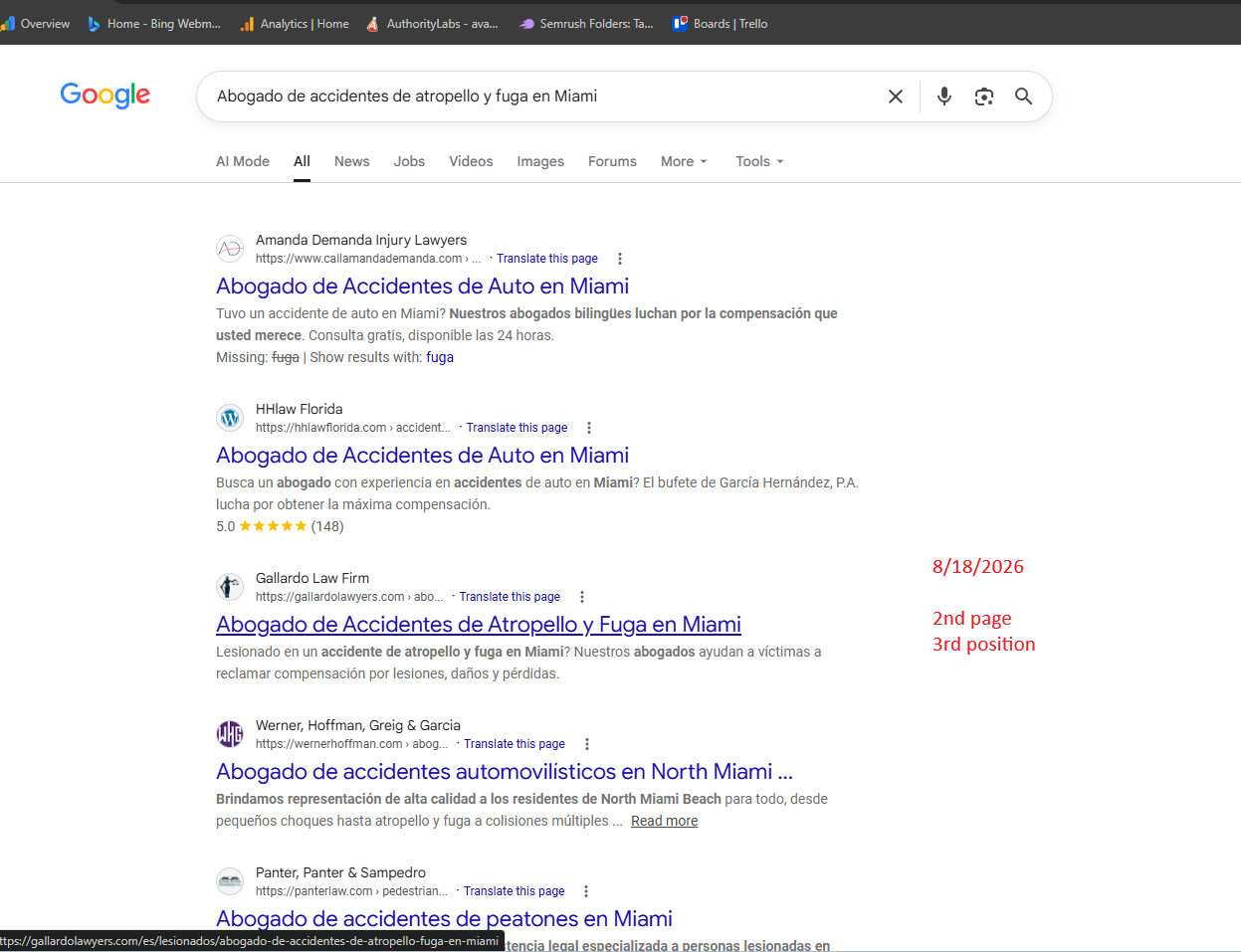This screenshot has height=952, width=1241.
Task: Open AuthorityLabs bookmark
Action: (432, 24)
